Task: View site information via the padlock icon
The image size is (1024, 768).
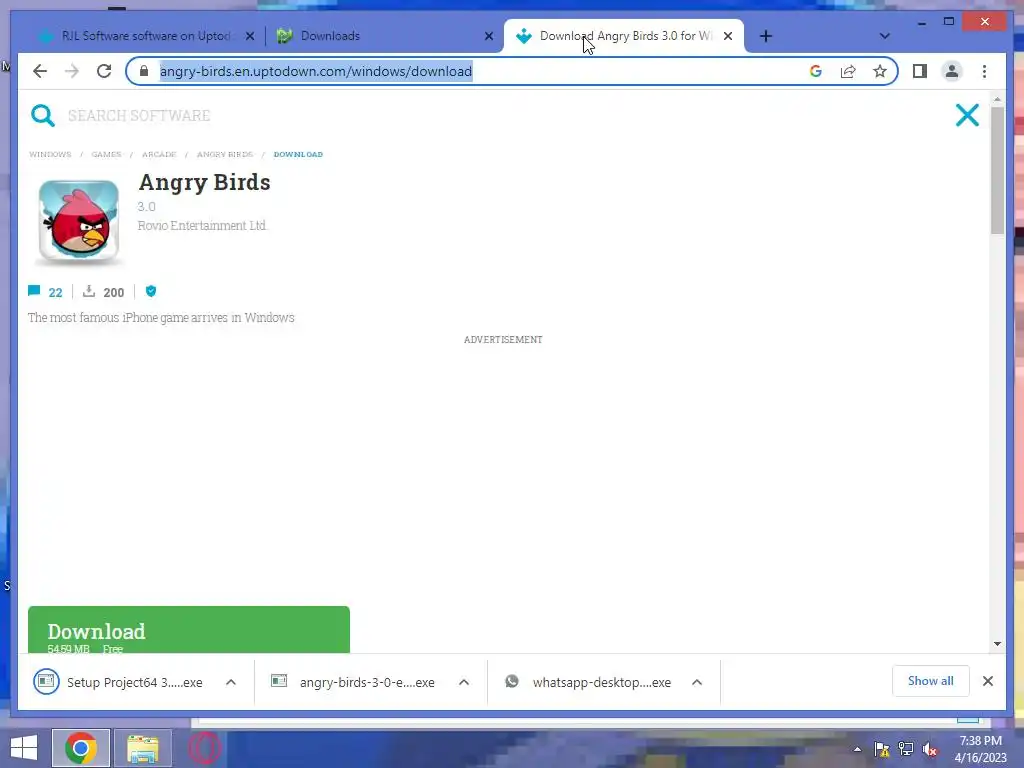Action: pyautogui.click(x=144, y=71)
